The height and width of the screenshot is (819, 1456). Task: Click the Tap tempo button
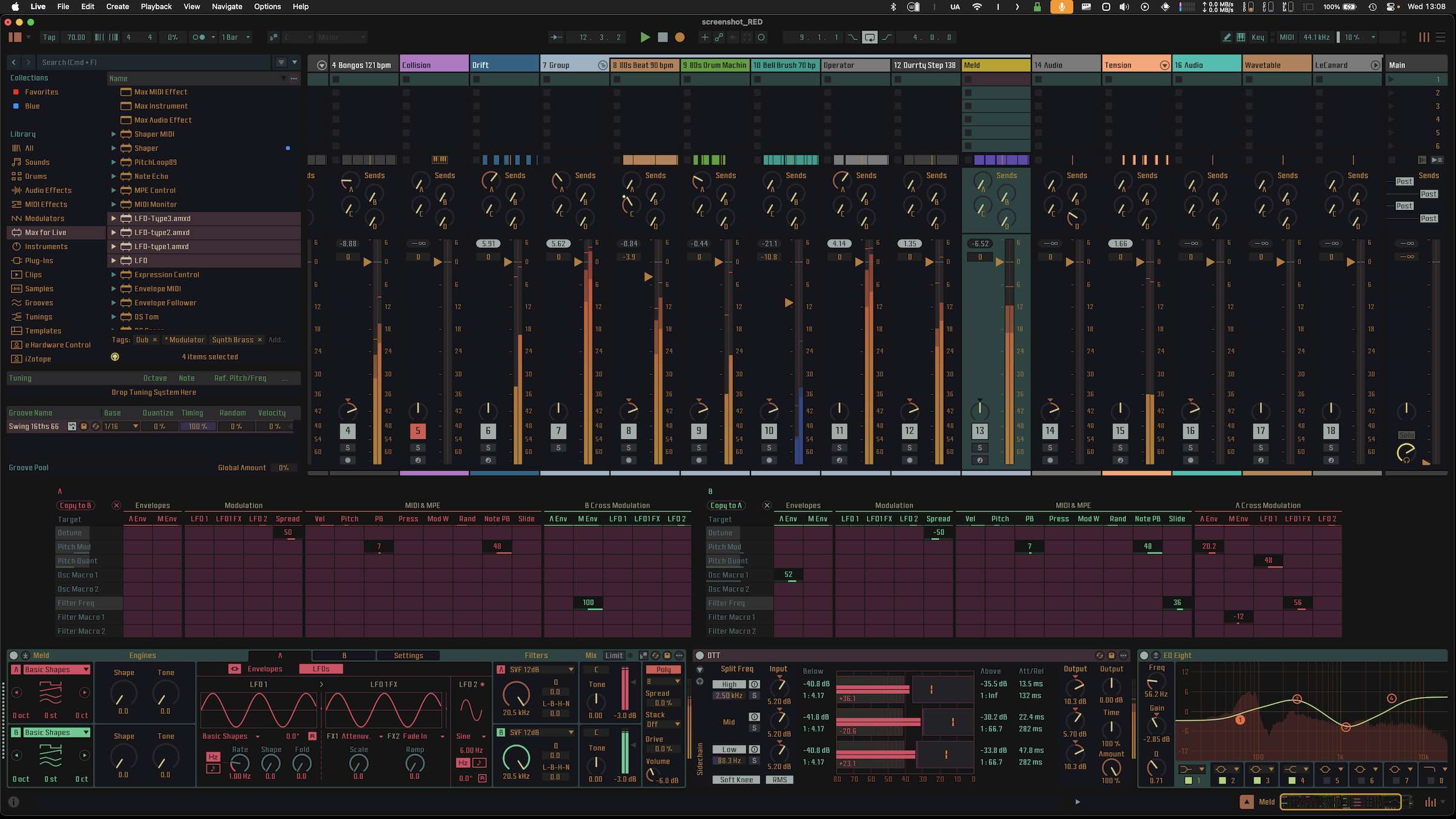49,38
